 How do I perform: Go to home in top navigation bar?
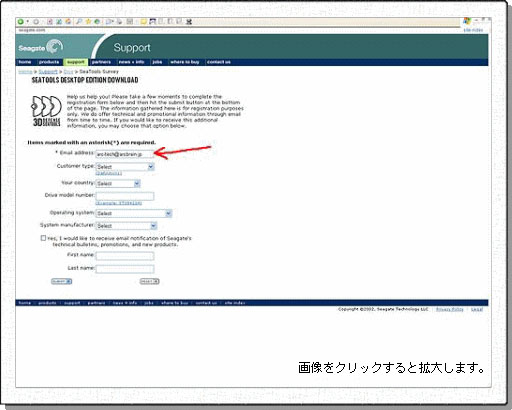[25, 62]
